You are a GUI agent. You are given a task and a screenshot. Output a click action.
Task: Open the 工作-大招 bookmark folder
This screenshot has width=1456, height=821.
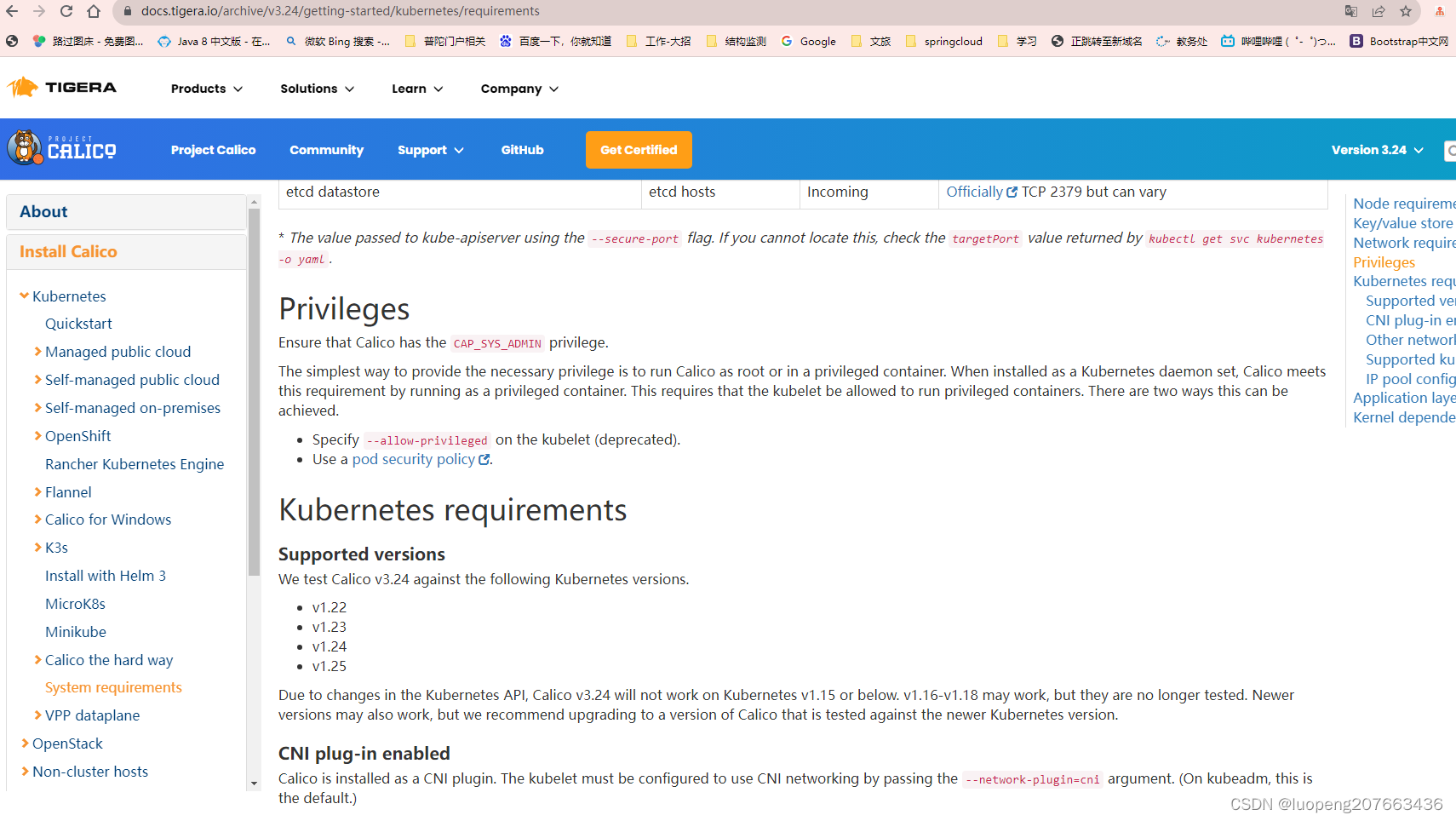coord(658,41)
